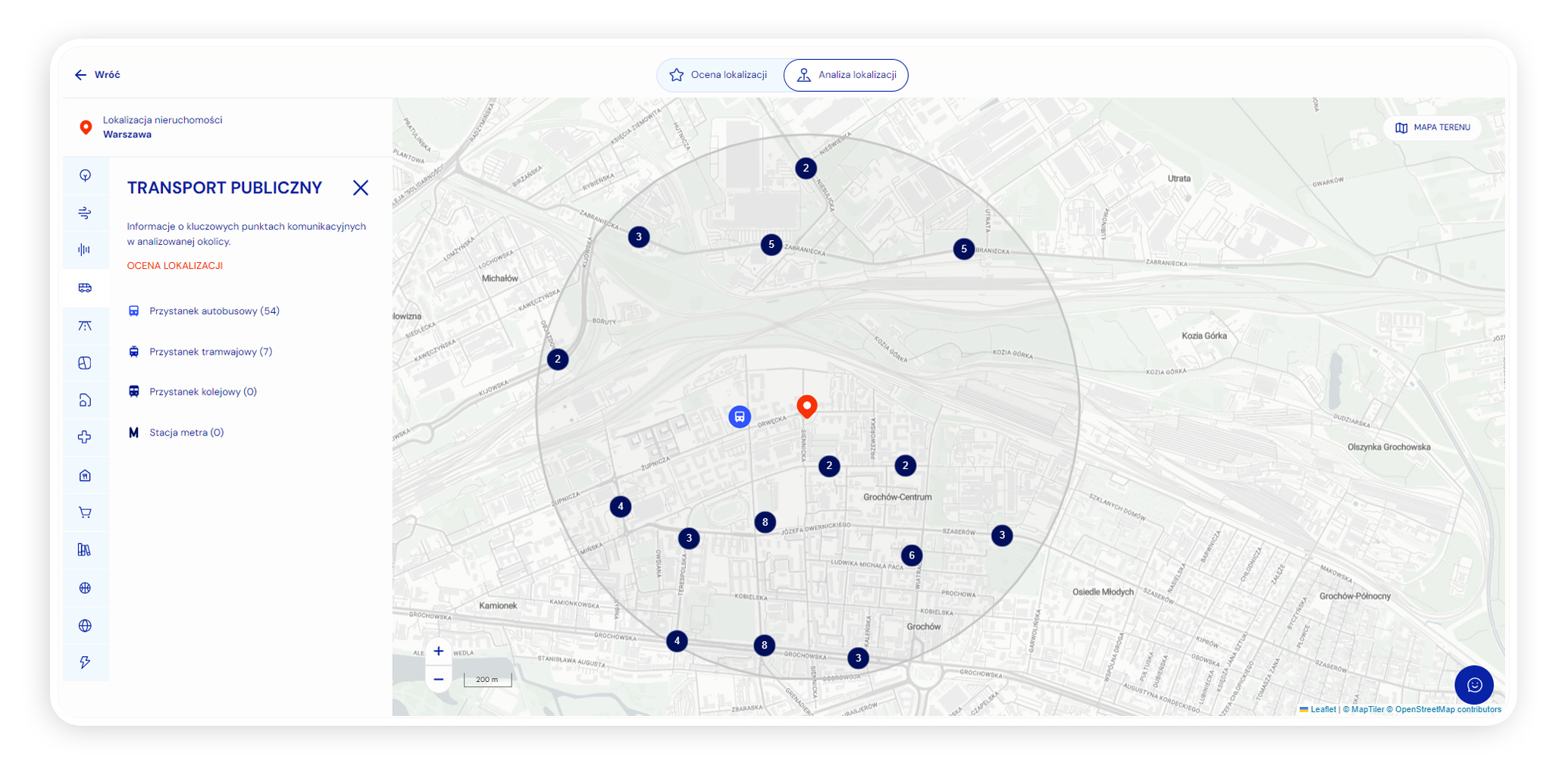Zoom in the map with plus

coord(438,652)
